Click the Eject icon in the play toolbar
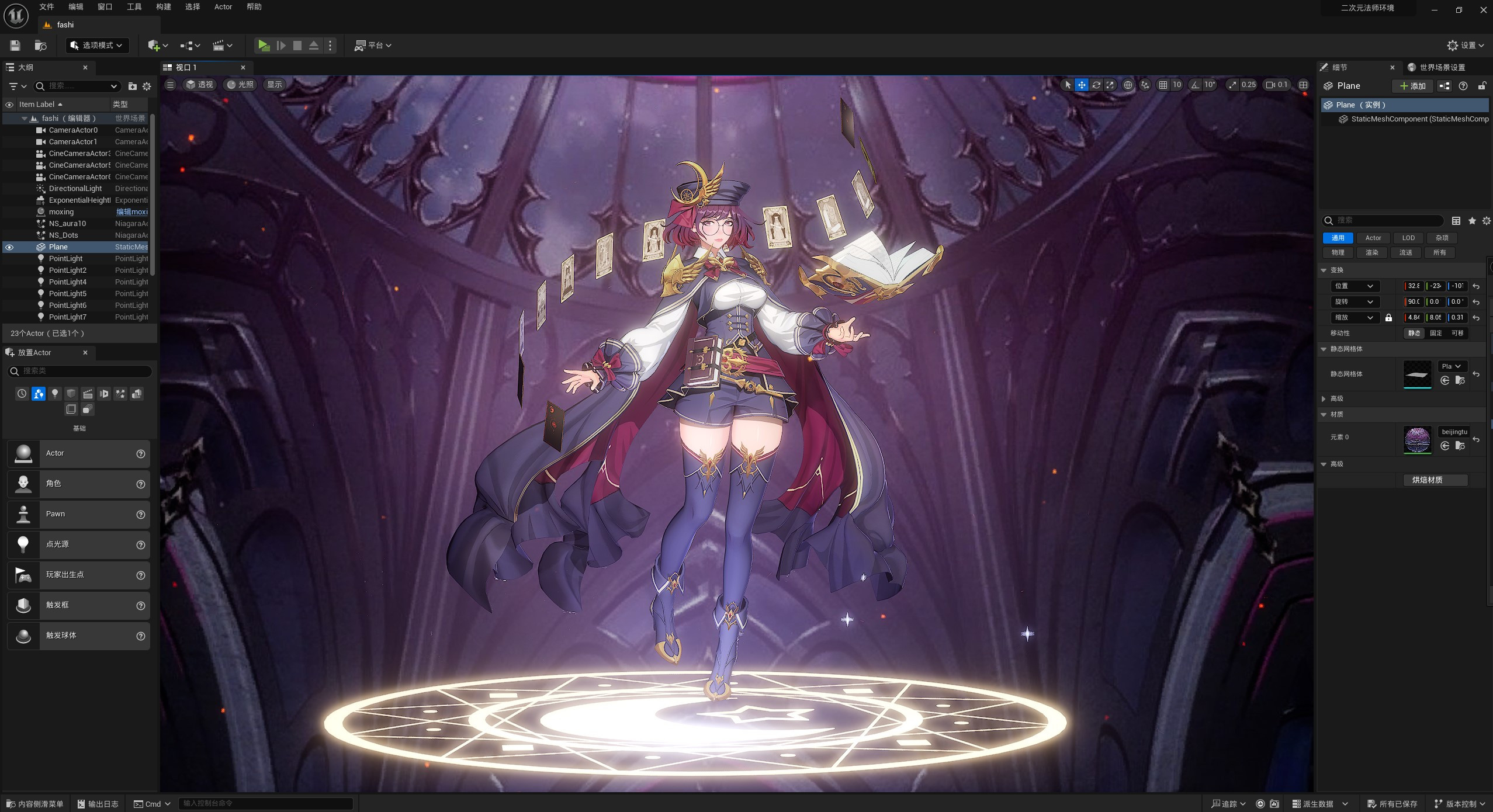1493x812 pixels. tap(314, 45)
